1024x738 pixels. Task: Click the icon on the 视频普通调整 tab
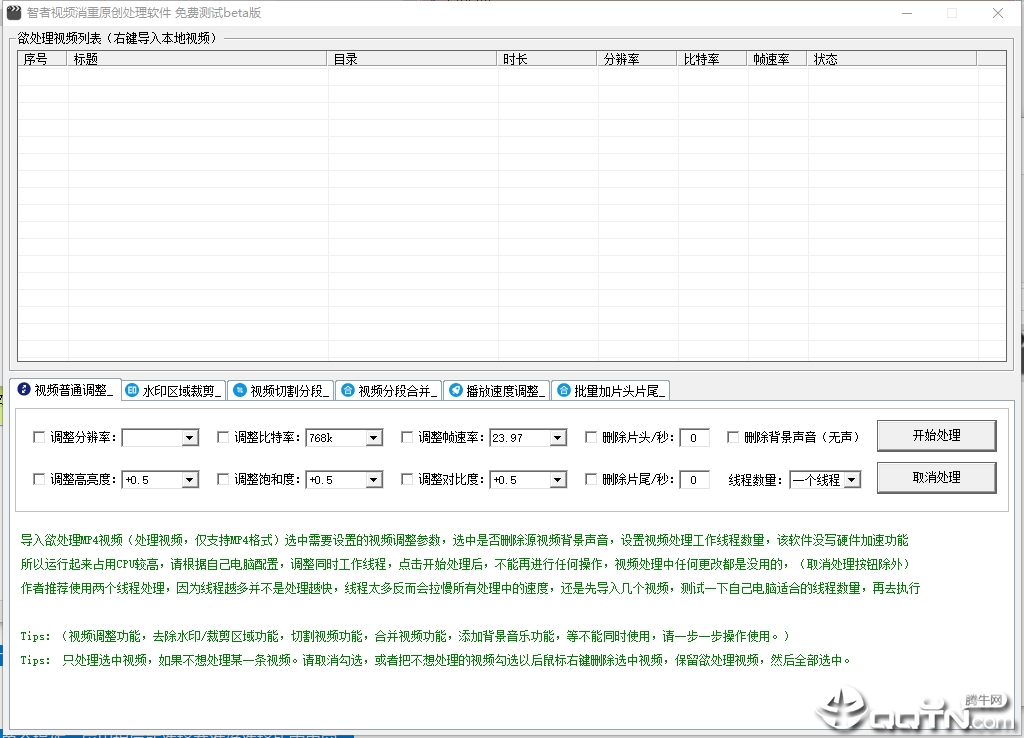(24, 389)
